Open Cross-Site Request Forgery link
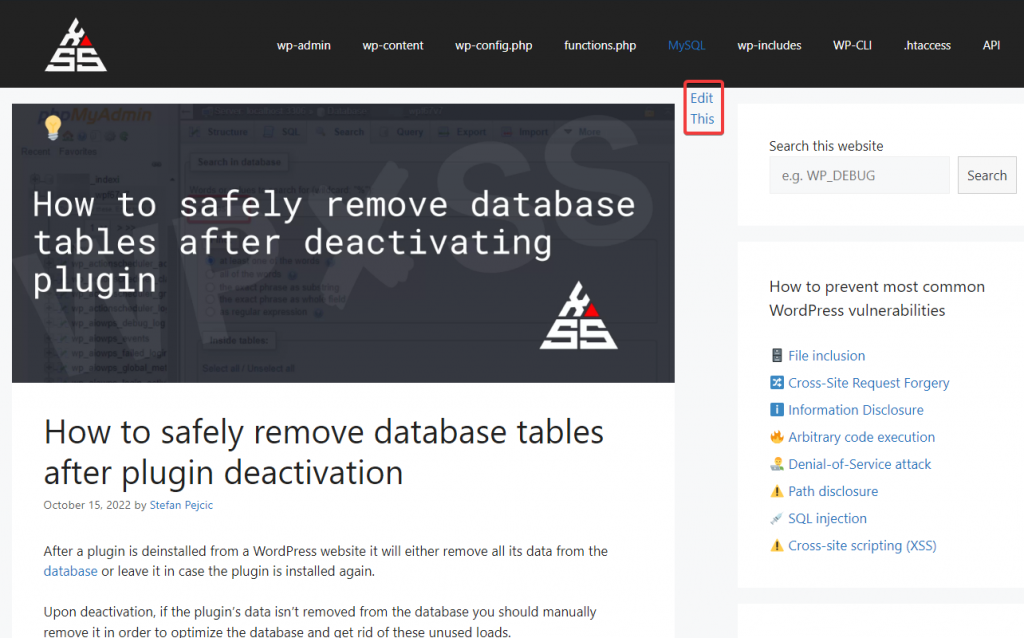The height and width of the screenshot is (638, 1024). [869, 383]
